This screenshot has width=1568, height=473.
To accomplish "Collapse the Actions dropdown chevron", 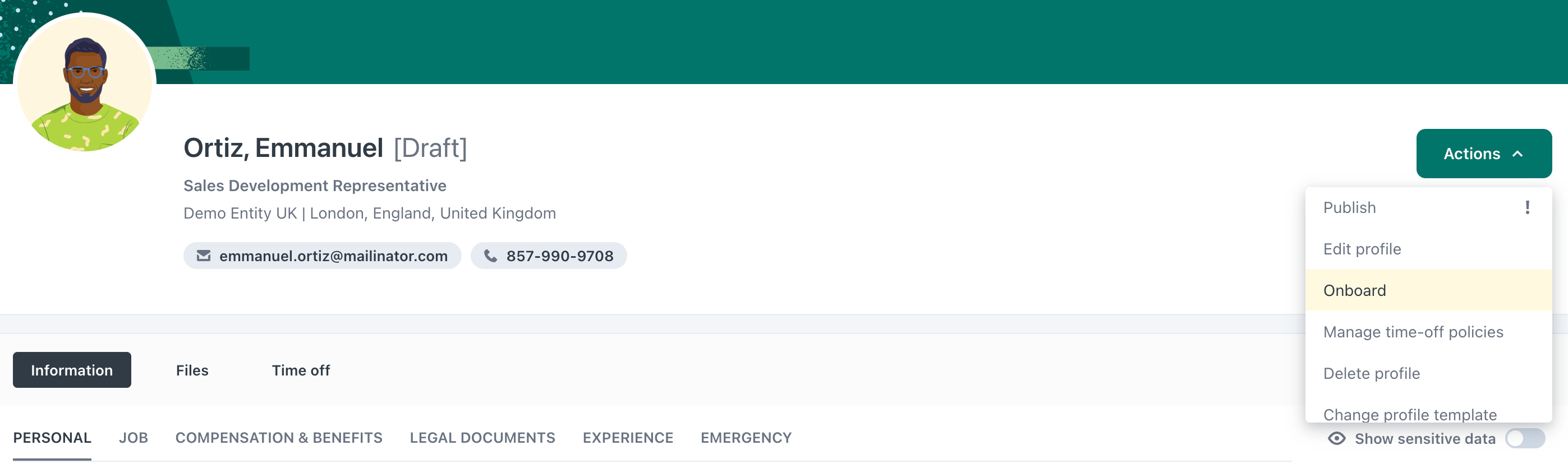I will pyautogui.click(x=1518, y=154).
